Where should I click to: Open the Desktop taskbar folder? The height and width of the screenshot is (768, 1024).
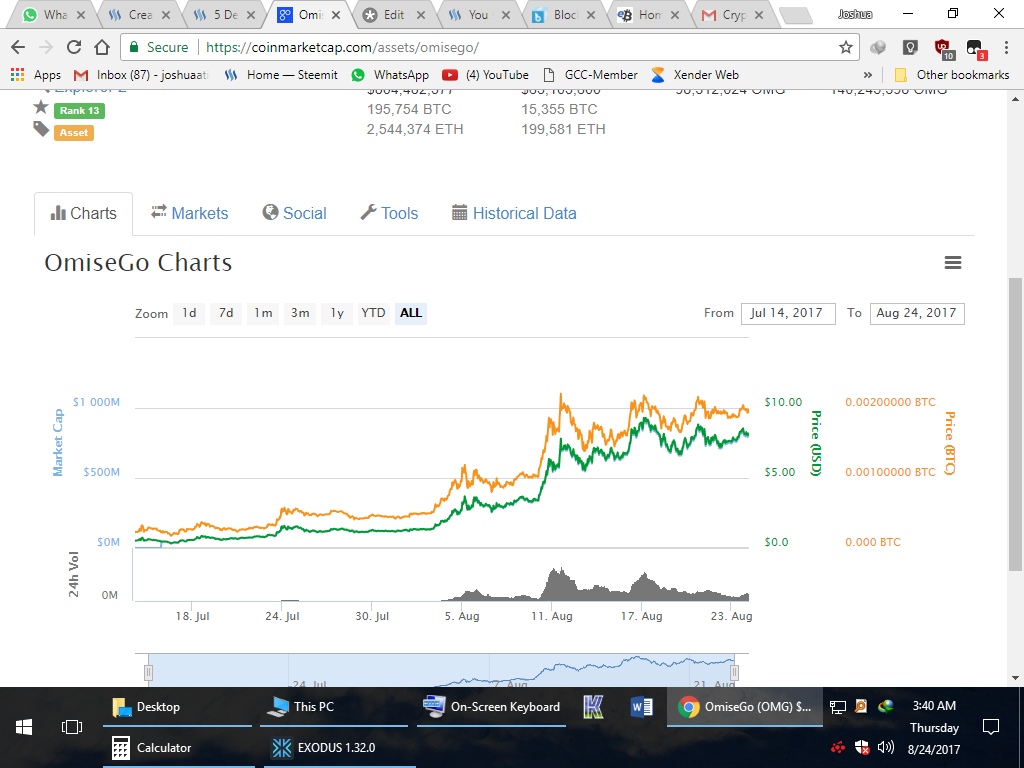[x=177, y=707]
